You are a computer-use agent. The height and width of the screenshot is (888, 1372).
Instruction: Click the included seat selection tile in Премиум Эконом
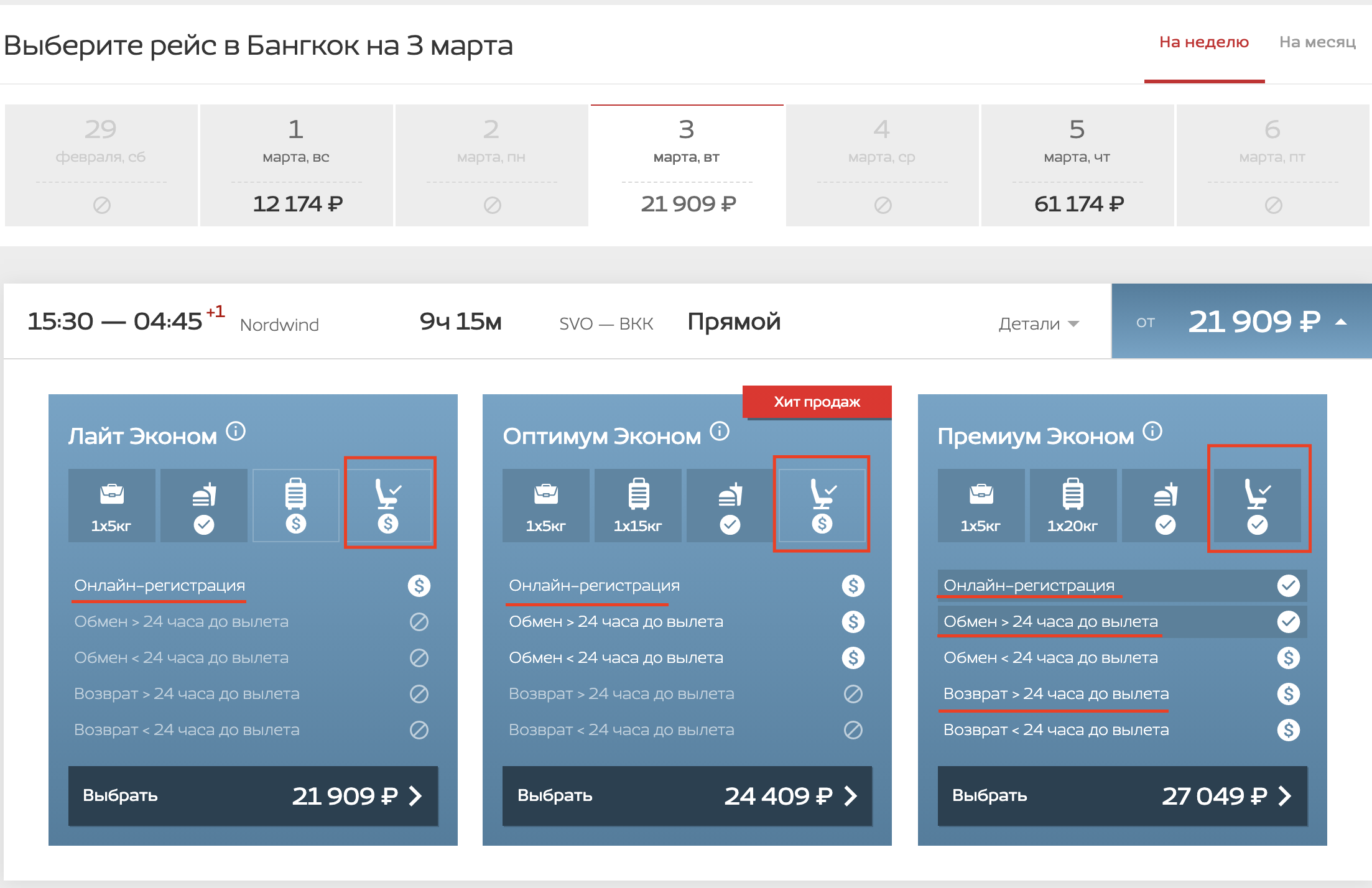(x=1258, y=506)
